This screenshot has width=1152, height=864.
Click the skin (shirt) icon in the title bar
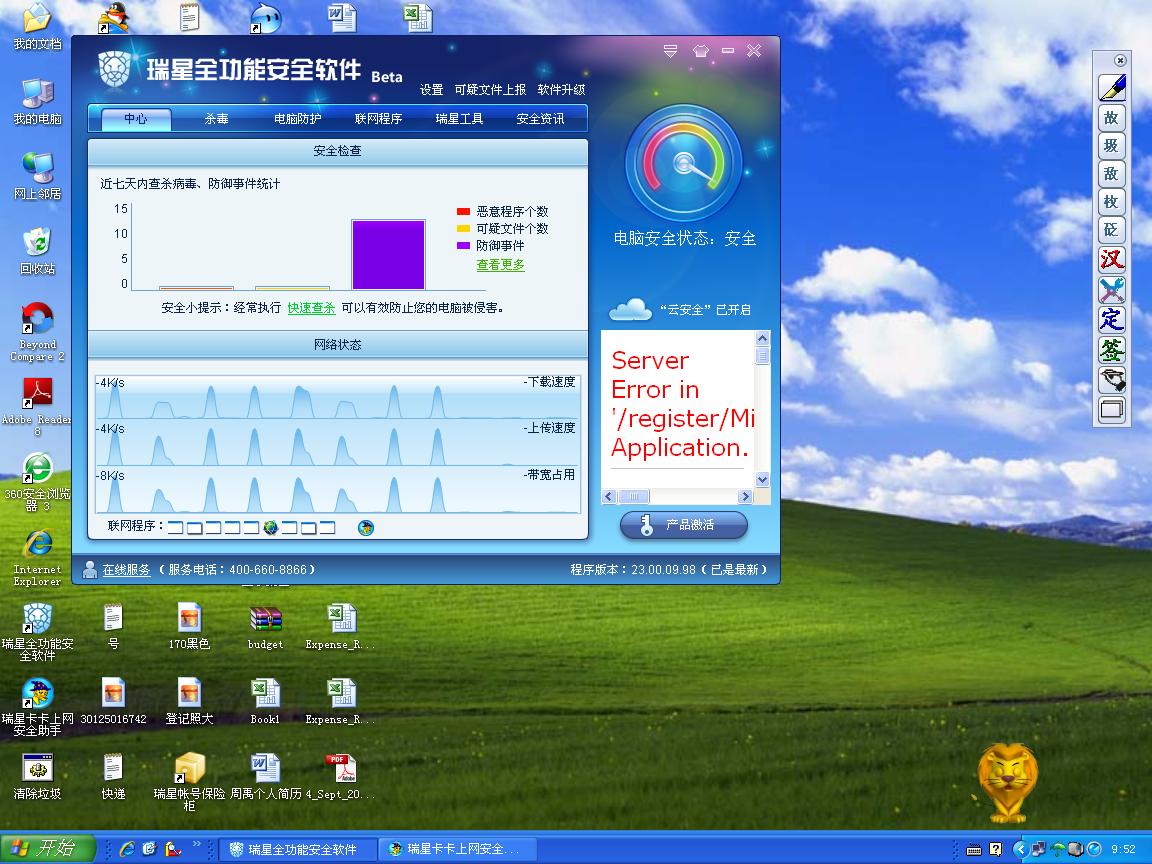pyautogui.click(x=700, y=51)
